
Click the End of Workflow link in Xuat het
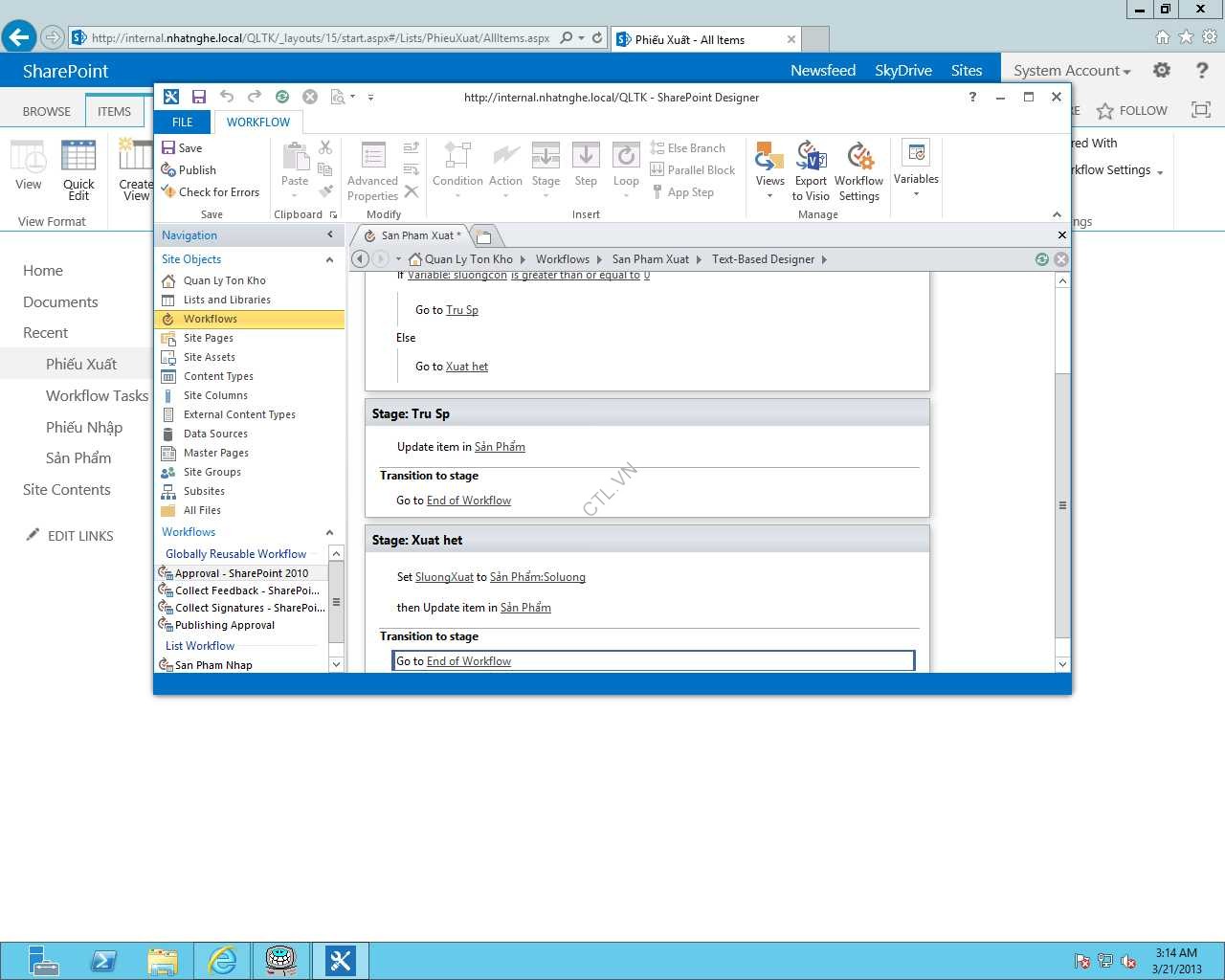pos(468,661)
